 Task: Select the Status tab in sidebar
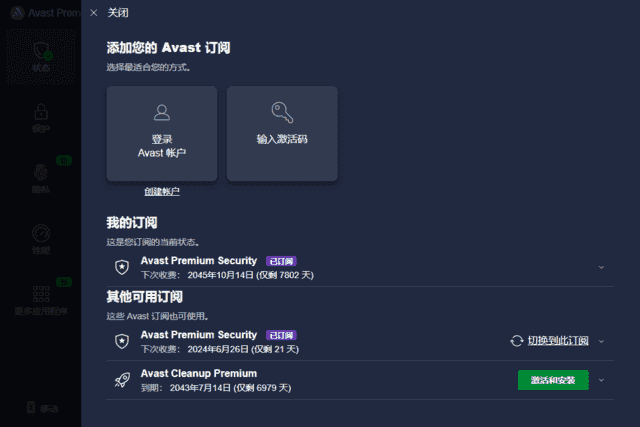point(41,55)
